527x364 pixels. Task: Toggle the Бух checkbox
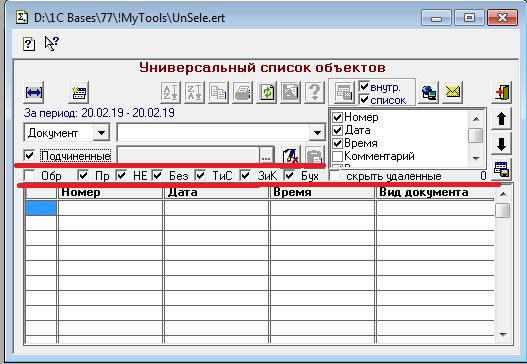click(289, 175)
